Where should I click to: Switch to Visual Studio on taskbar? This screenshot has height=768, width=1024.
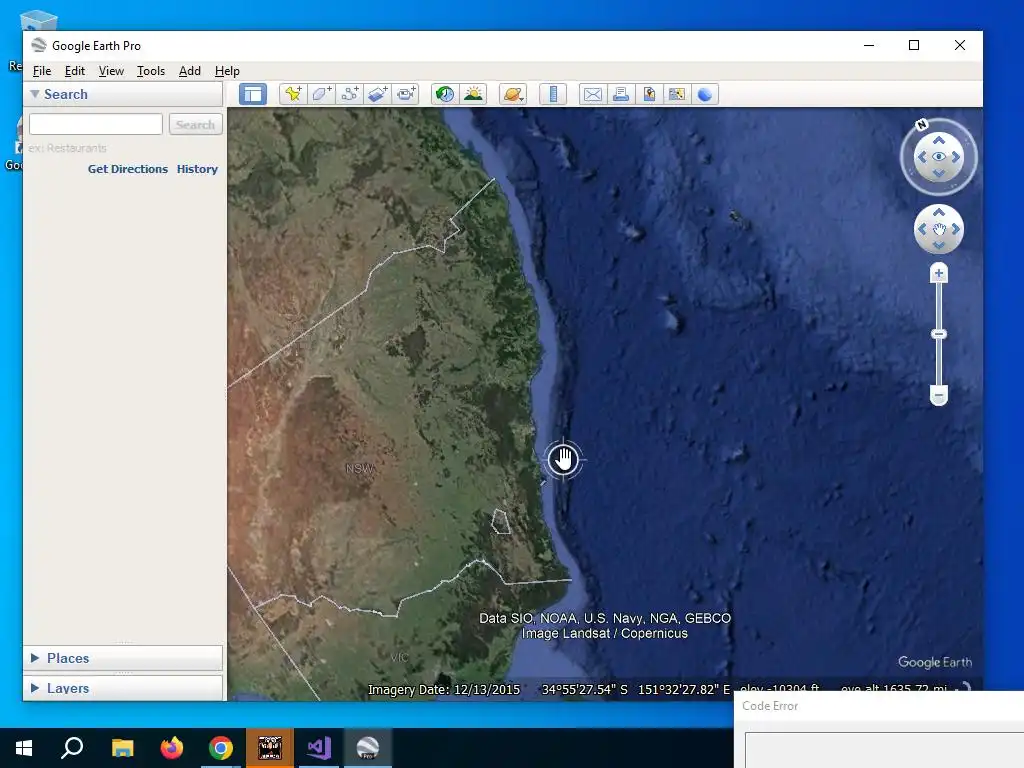[319, 748]
